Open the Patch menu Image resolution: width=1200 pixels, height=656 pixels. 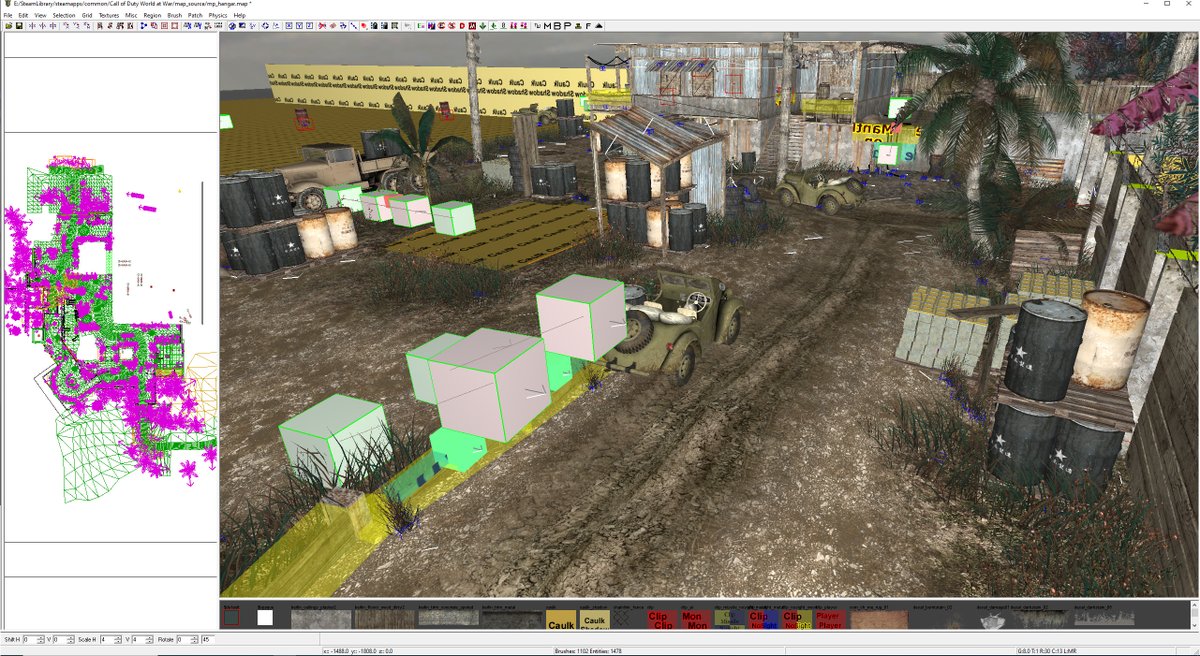196,16
